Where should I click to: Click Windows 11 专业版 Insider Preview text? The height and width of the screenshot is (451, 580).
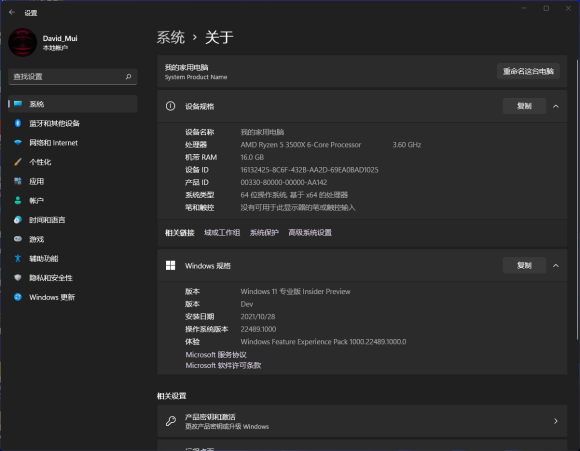click(295, 292)
